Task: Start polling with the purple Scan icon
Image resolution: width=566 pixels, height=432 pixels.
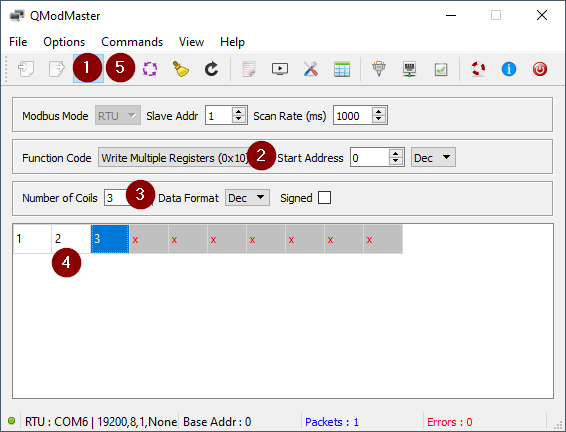Action: (150, 69)
